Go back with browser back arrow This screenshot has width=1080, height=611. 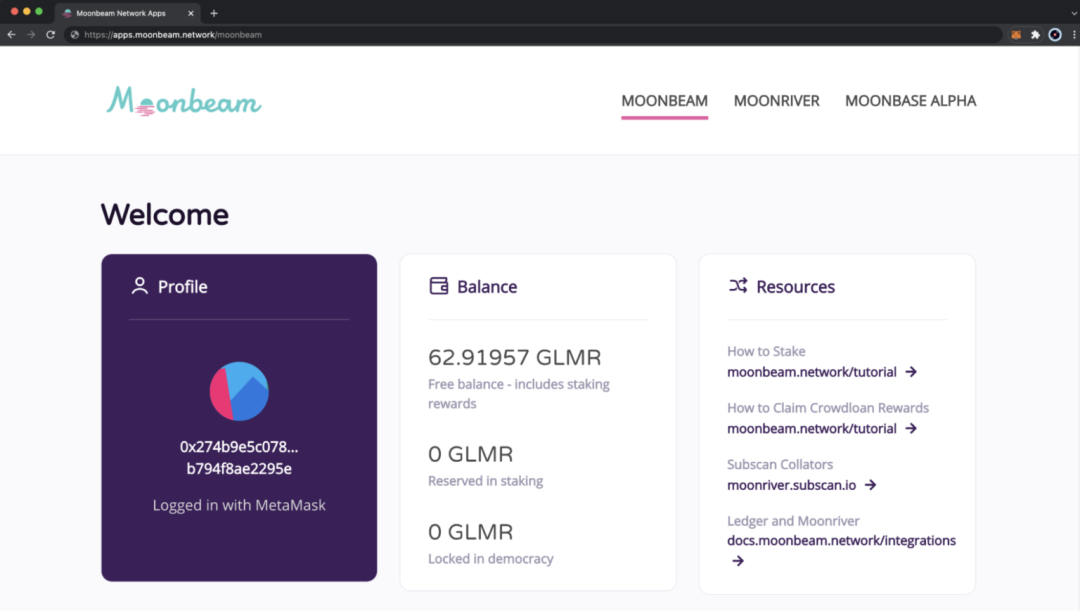tap(12, 34)
